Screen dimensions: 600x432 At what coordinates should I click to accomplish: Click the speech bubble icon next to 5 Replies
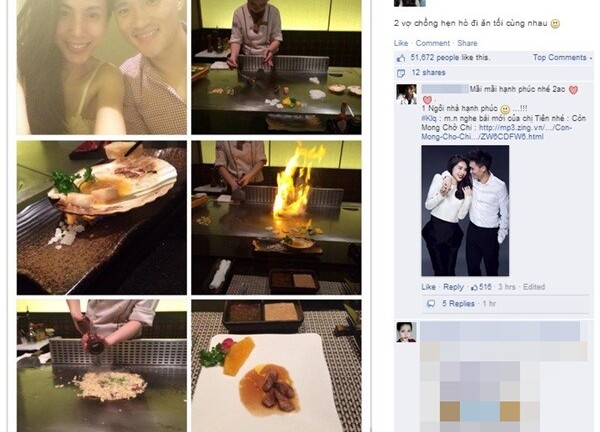pyautogui.click(x=431, y=304)
